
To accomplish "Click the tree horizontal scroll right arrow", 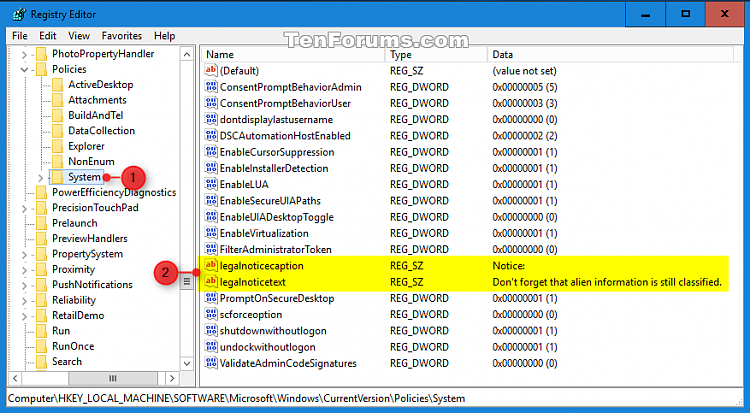I will click(172, 378).
